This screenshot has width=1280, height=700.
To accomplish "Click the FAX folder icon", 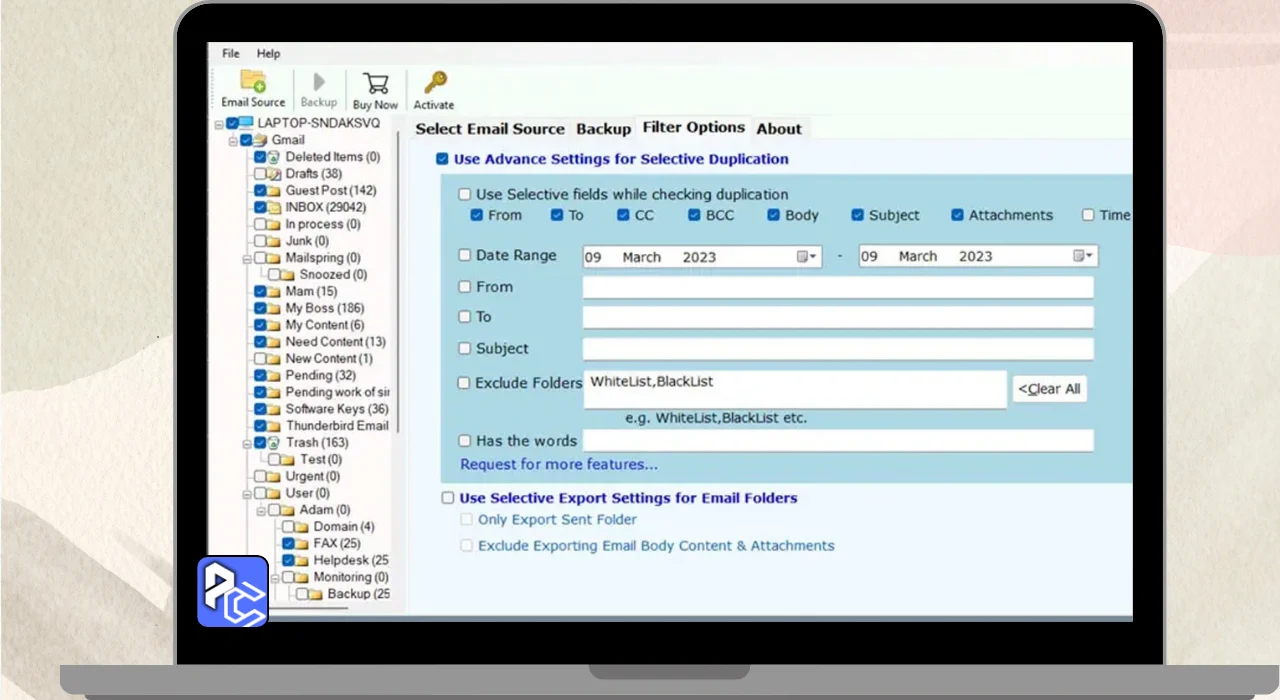I will 302,543.
